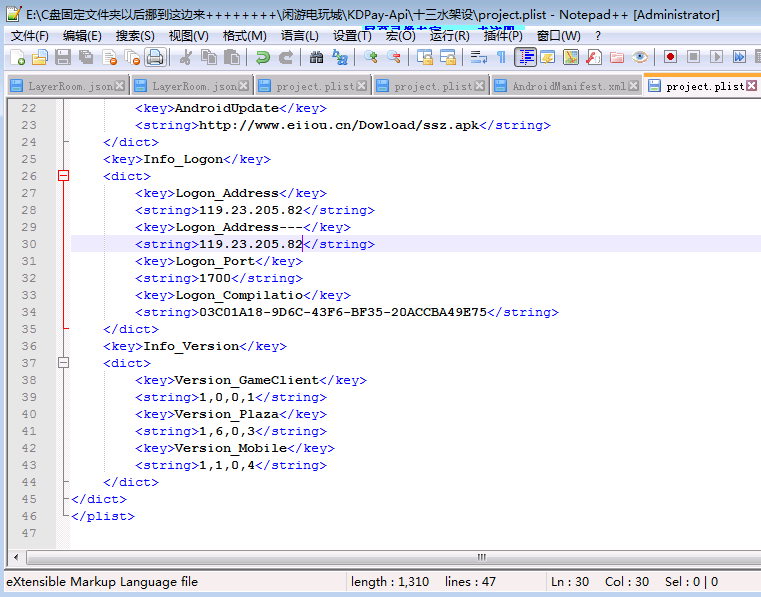Viewport: 761px width, 597px height.
Task: Click the Cut scissors icon
Action: click(x=185, y=58)
